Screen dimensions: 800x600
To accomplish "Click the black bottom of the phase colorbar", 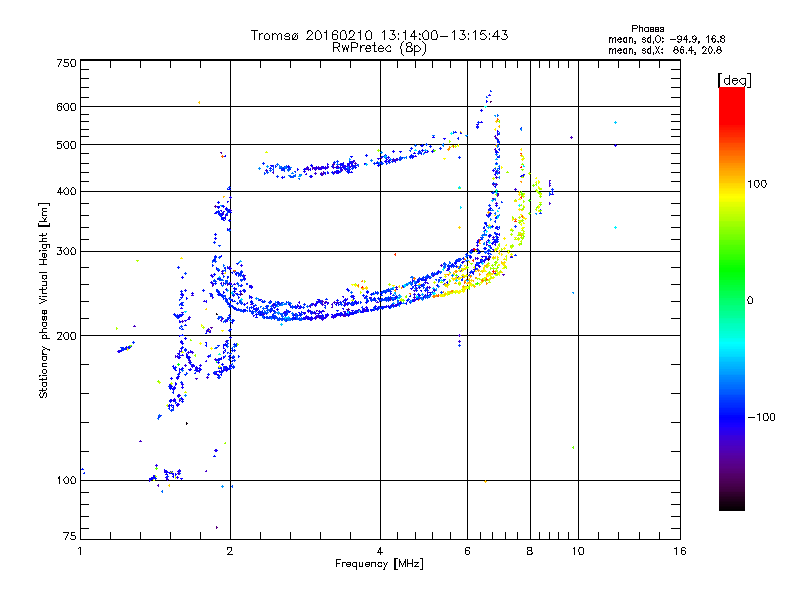I will tap(732, 505).
